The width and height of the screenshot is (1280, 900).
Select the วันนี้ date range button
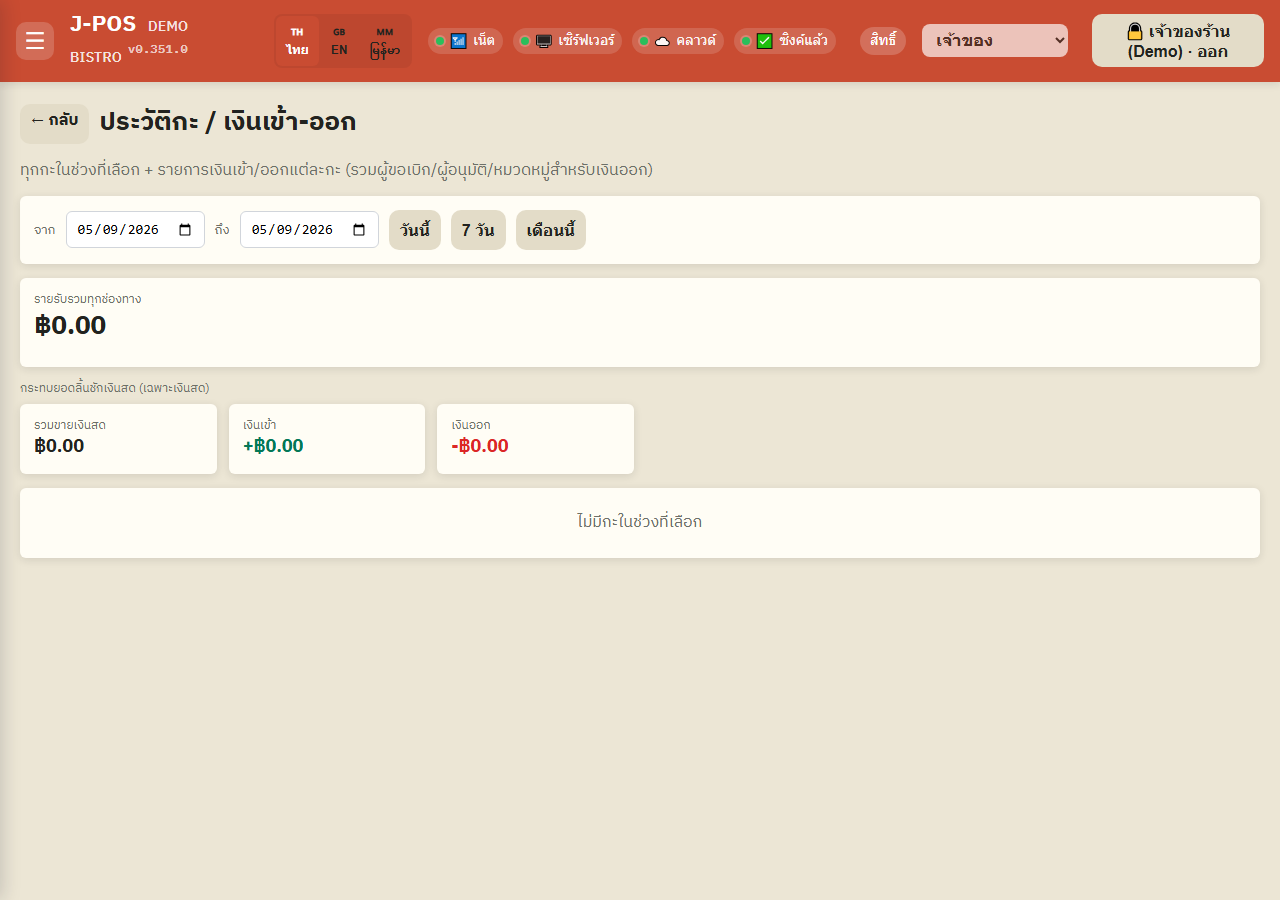[x=415, y=230]
